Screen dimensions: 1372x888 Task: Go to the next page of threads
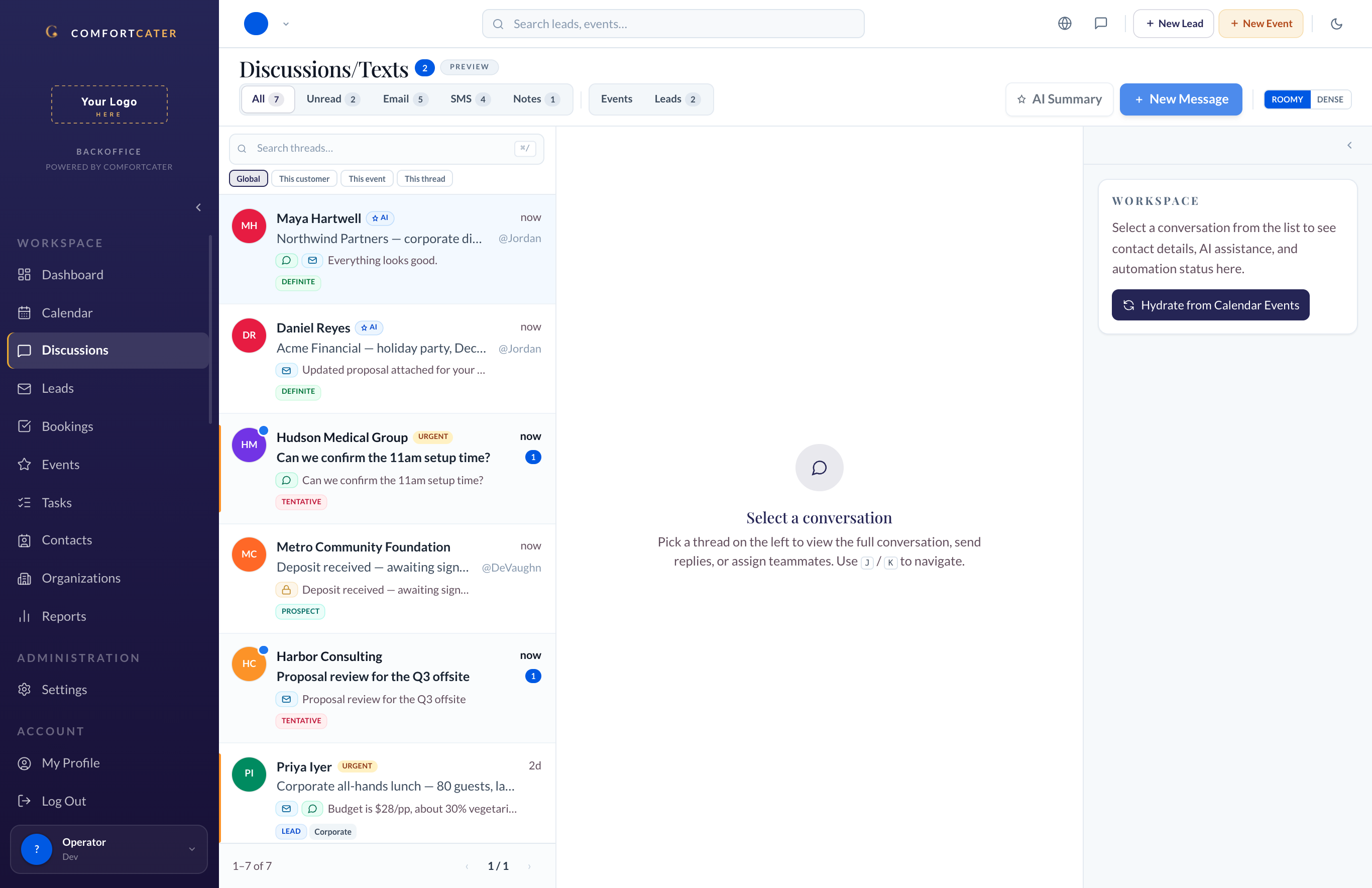coord(529,866)
